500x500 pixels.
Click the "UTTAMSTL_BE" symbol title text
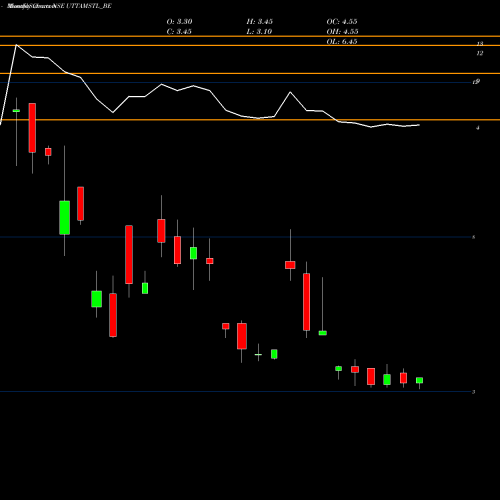pyautogui.click(x=89, y=6)
